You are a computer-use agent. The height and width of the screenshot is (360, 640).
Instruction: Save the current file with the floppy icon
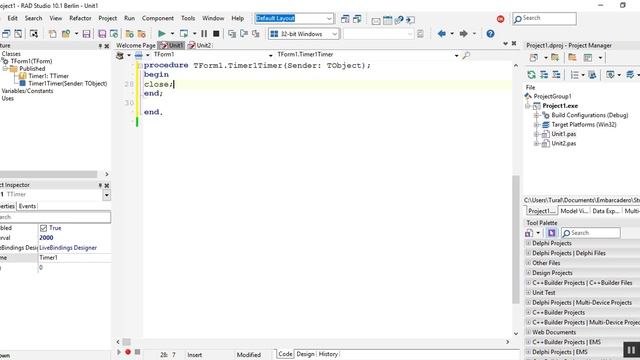(86, 33)
